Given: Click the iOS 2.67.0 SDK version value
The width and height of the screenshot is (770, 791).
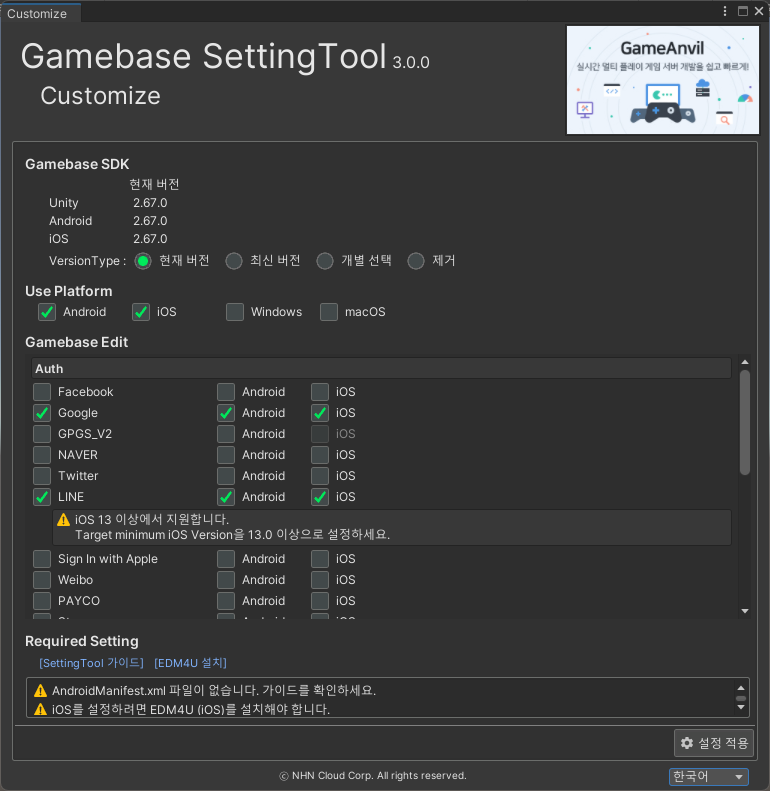Looking at the screenshot, I should [150, 239].
